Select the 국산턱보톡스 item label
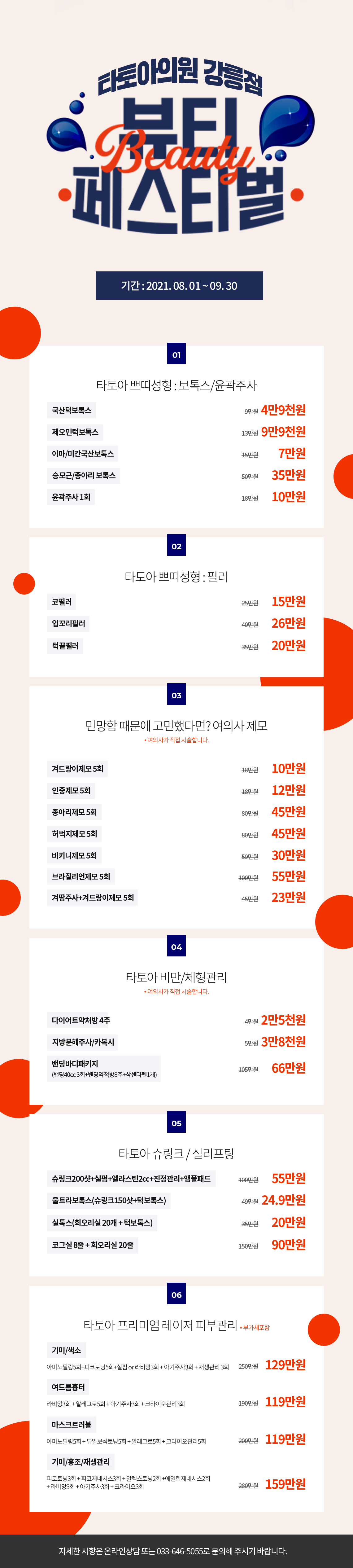Image resolution: width=353 pixels, height=1568 pixels. click(x=72, y=410)
